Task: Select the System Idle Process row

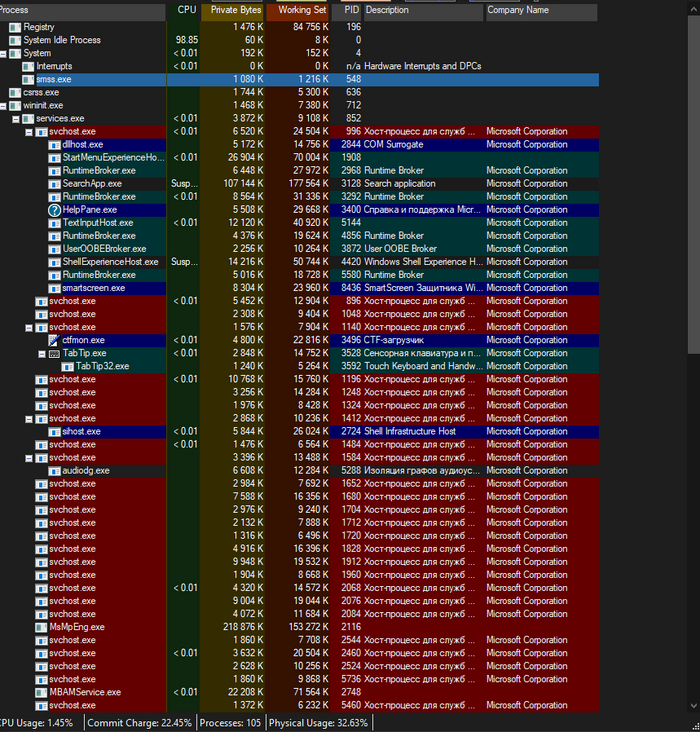Action: [x=62, y=40]
